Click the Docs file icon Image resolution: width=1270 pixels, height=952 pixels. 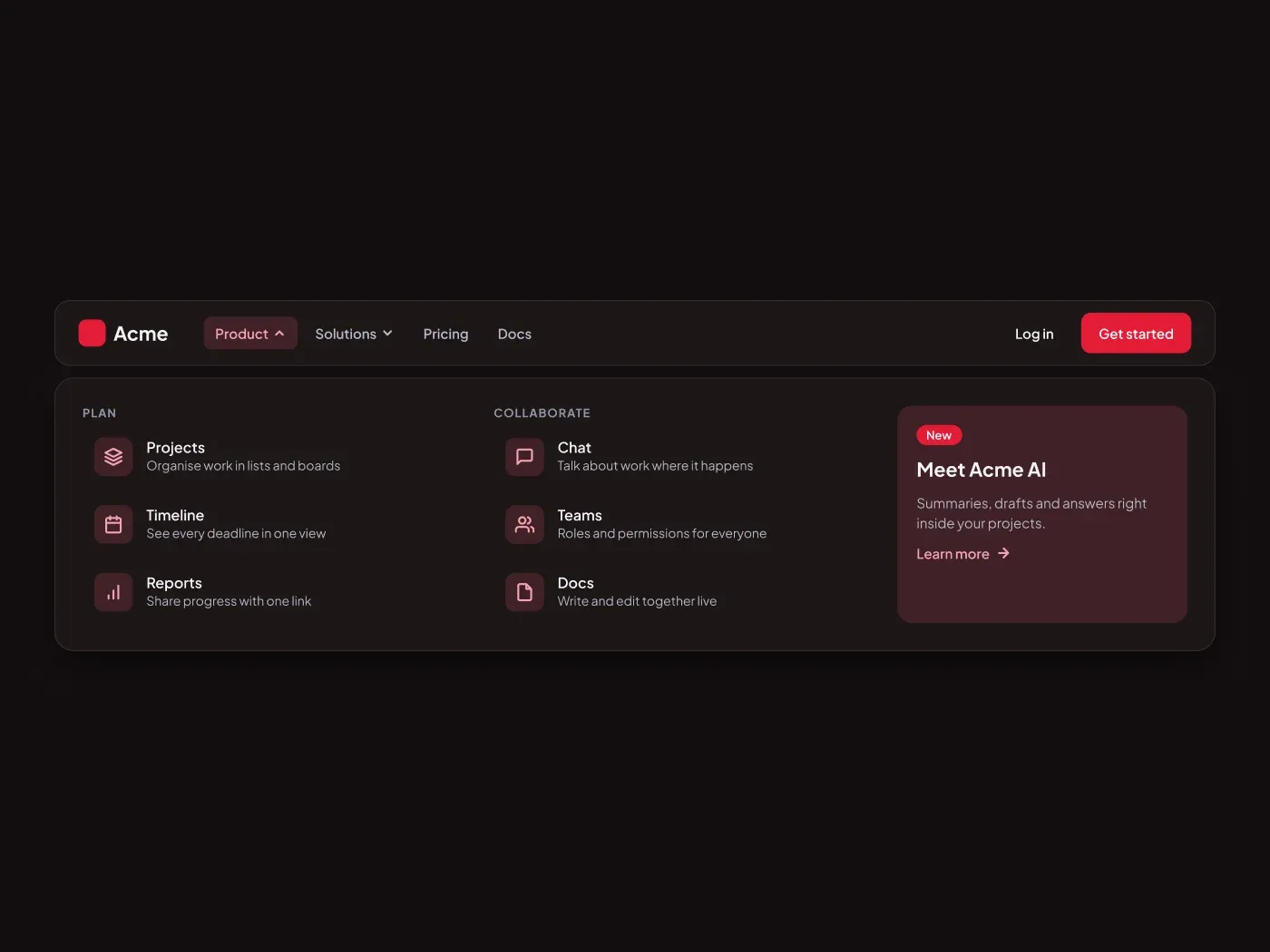(524, 593)
